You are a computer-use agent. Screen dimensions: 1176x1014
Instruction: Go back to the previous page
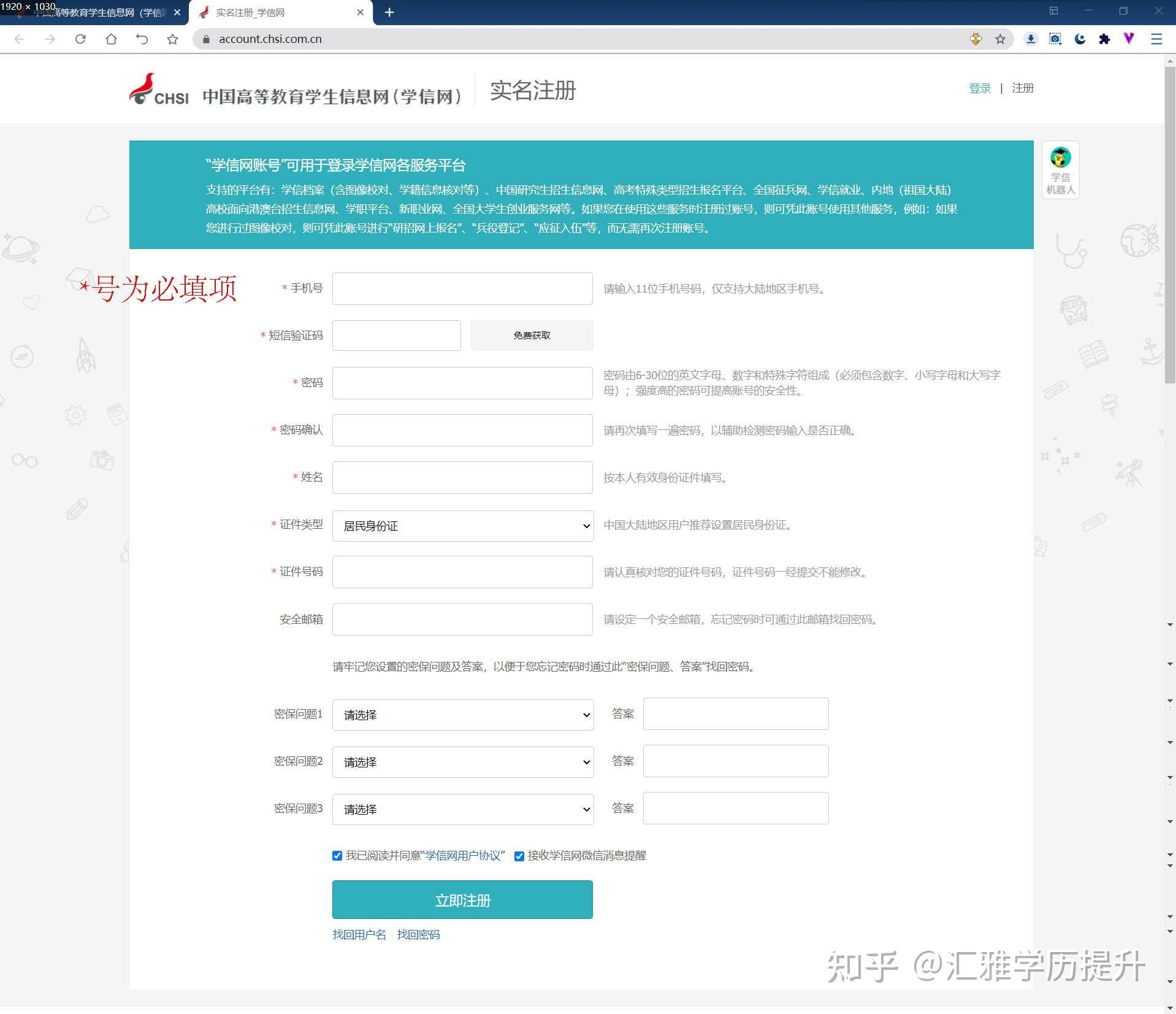pyautogui.click(x=20, y=39)
